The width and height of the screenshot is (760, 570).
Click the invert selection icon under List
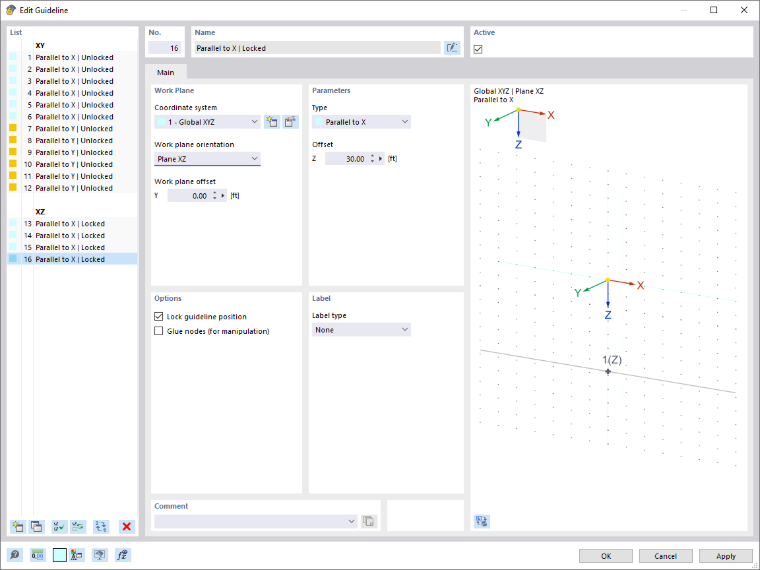(x=78, y=526)
